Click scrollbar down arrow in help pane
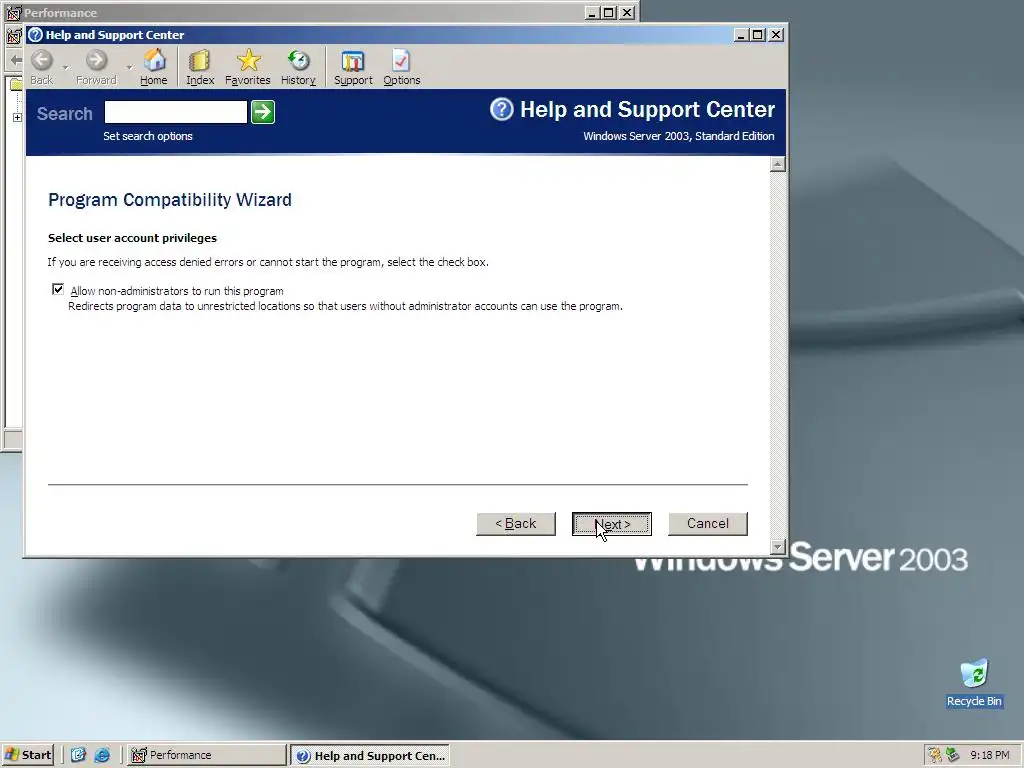1024x768 pixels. (777, 547)
